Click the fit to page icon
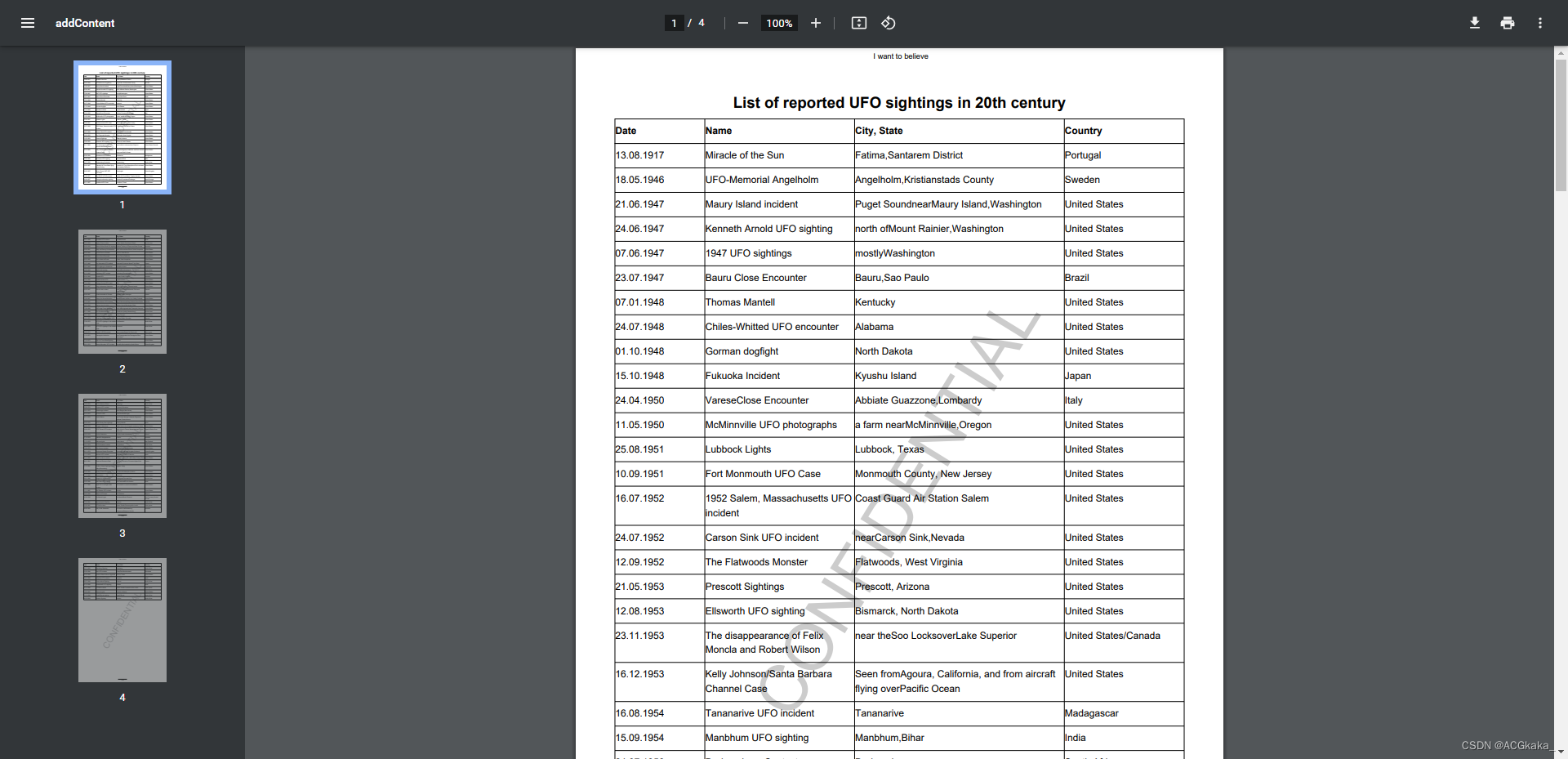The height and width of the screenshot is (759, 1568). [x=859, y=23]
